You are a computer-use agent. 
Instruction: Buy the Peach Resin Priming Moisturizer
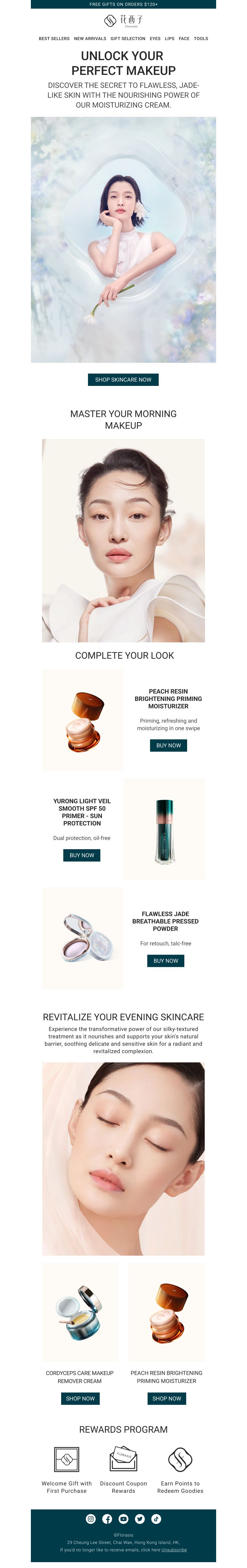168,745
